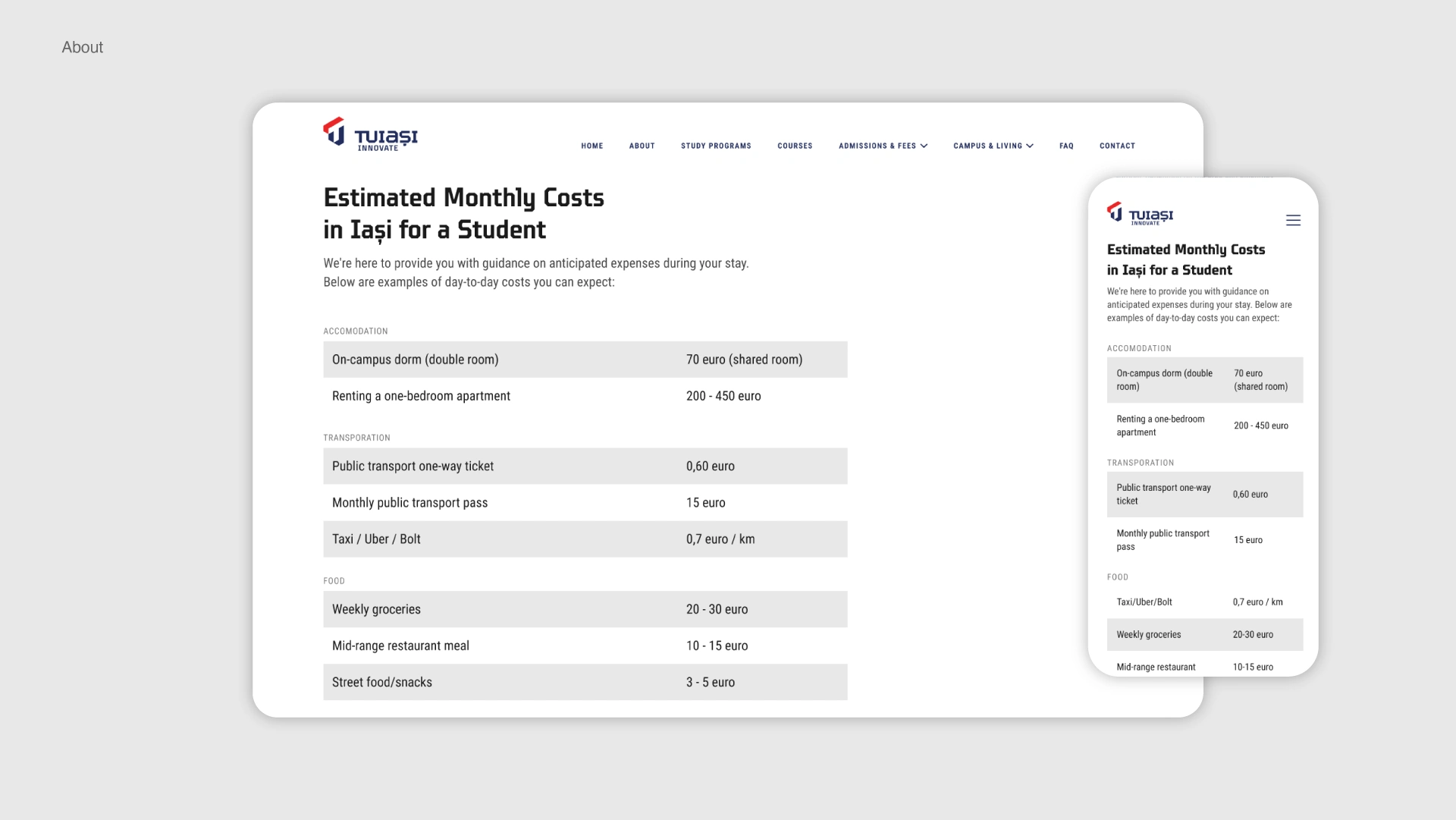Expand the Admissions & Fees chevron
This screenshot has height=820, width=1456.
[924, 146]
